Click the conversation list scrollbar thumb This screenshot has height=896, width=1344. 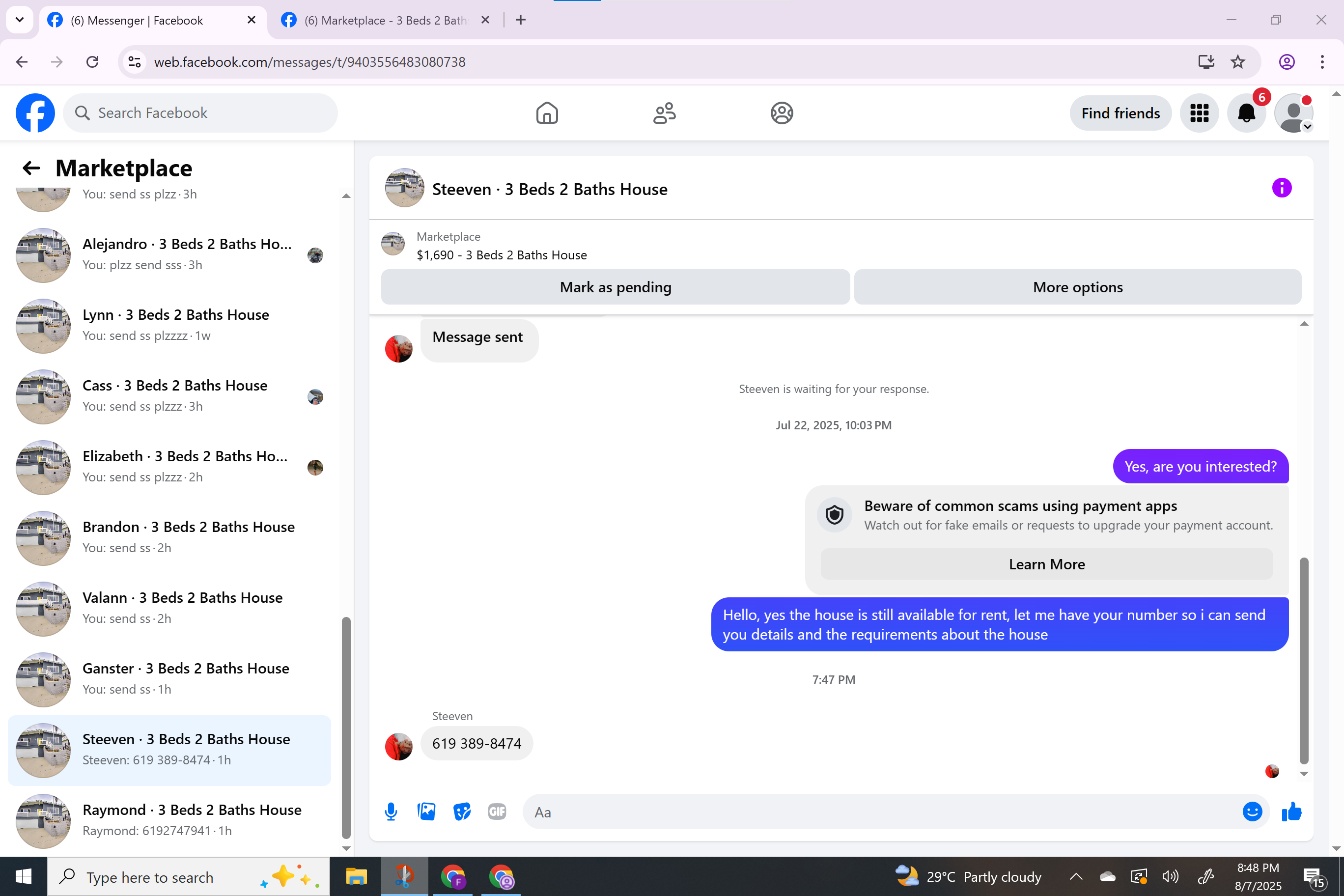tap(346, 727)
